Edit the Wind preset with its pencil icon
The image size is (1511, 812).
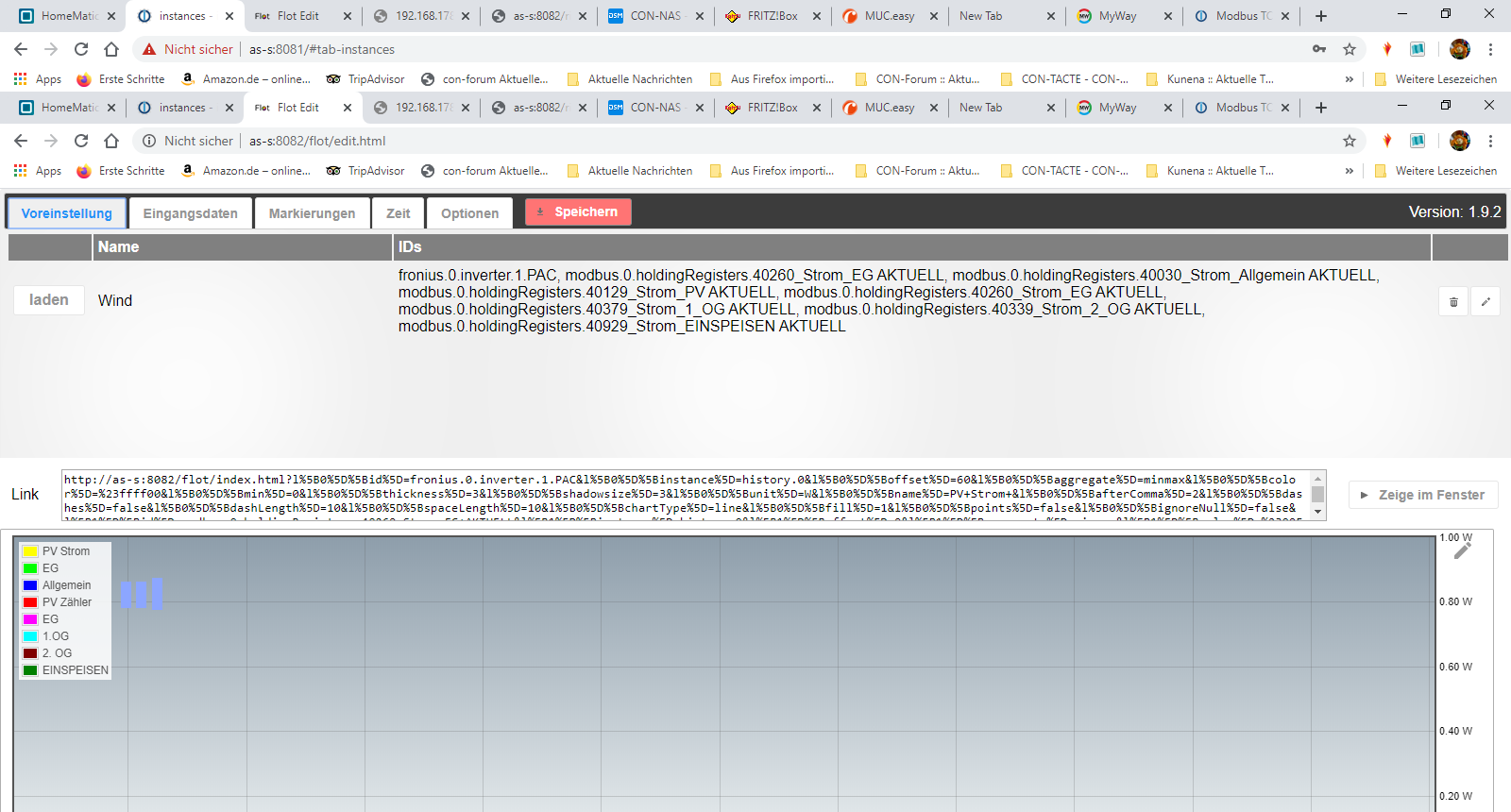(x=1486, y=301)
